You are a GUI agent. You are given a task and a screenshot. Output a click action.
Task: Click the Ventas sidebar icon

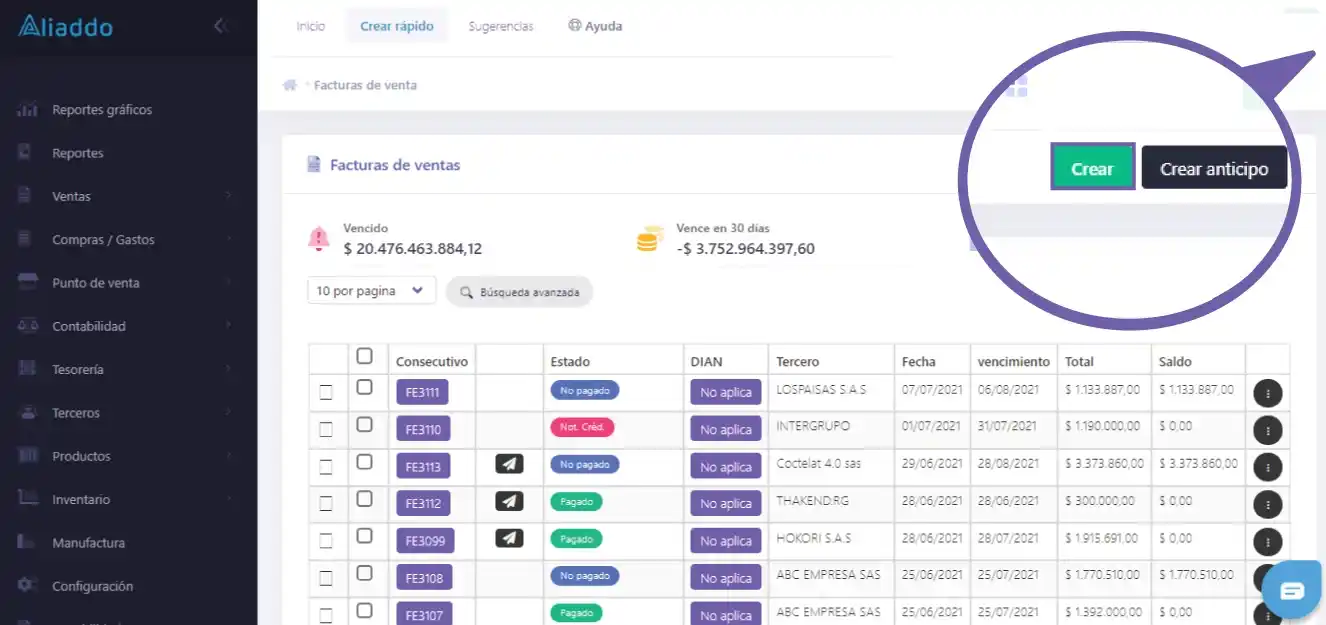tap(27, 196)
